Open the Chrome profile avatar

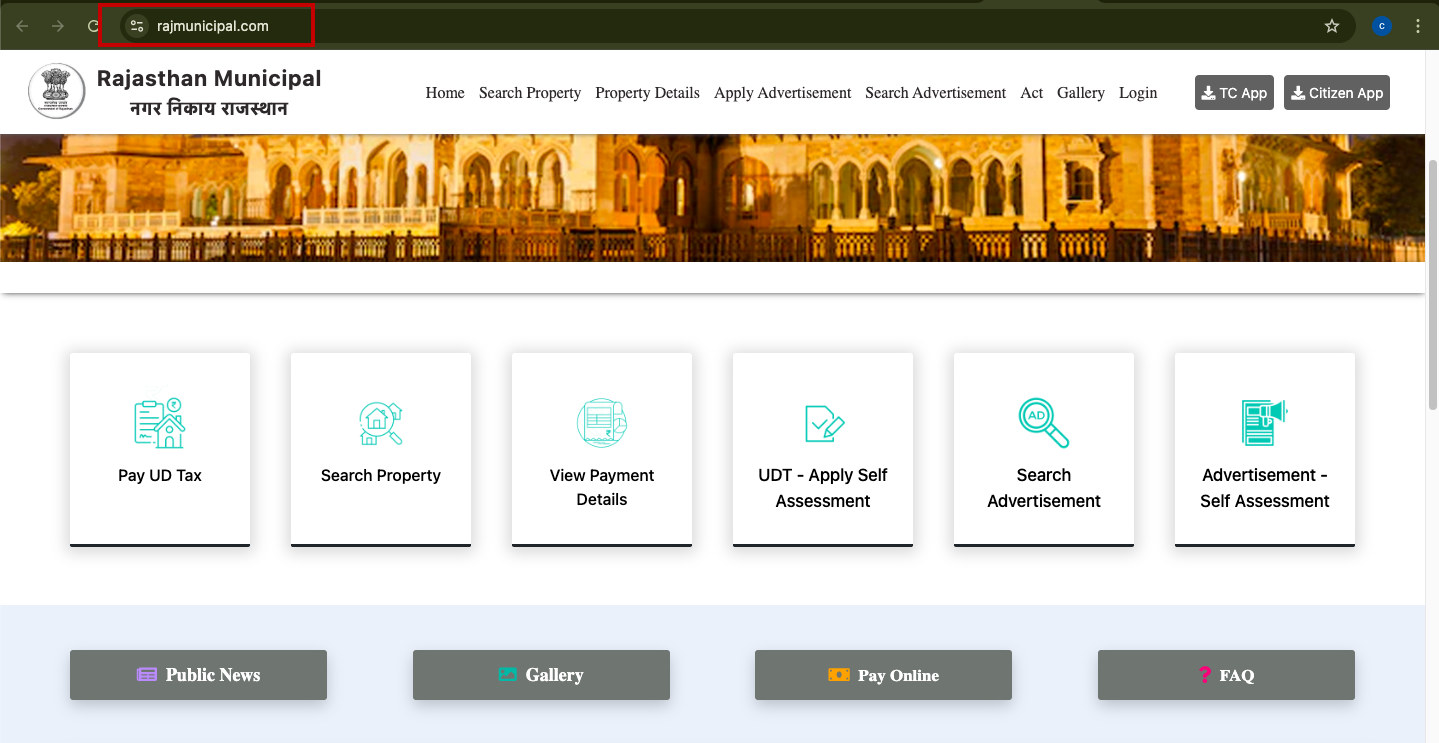click(1382, 26)
